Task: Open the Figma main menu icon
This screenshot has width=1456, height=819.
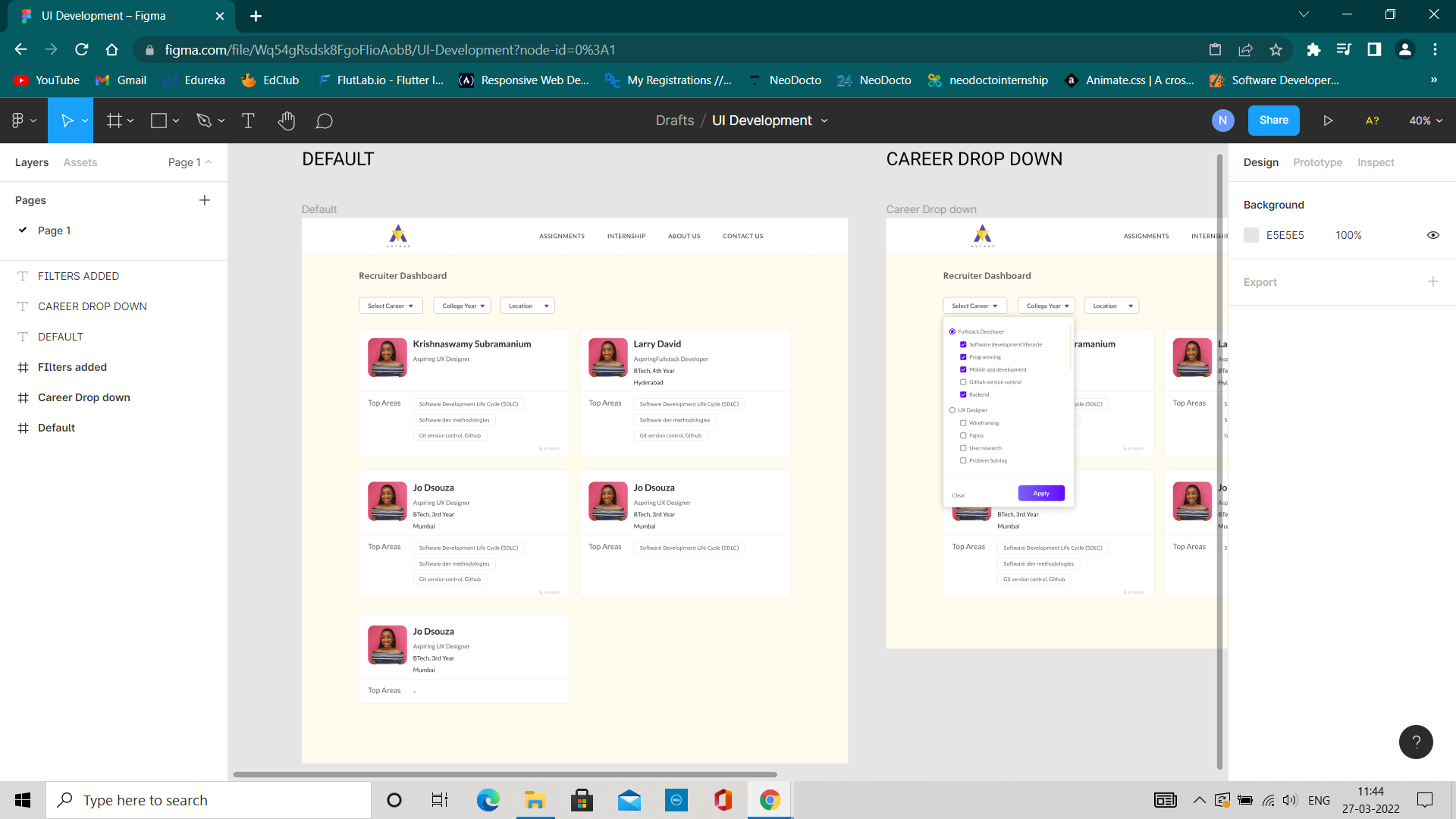Action: pyautogui.click(x=24, y=121)
